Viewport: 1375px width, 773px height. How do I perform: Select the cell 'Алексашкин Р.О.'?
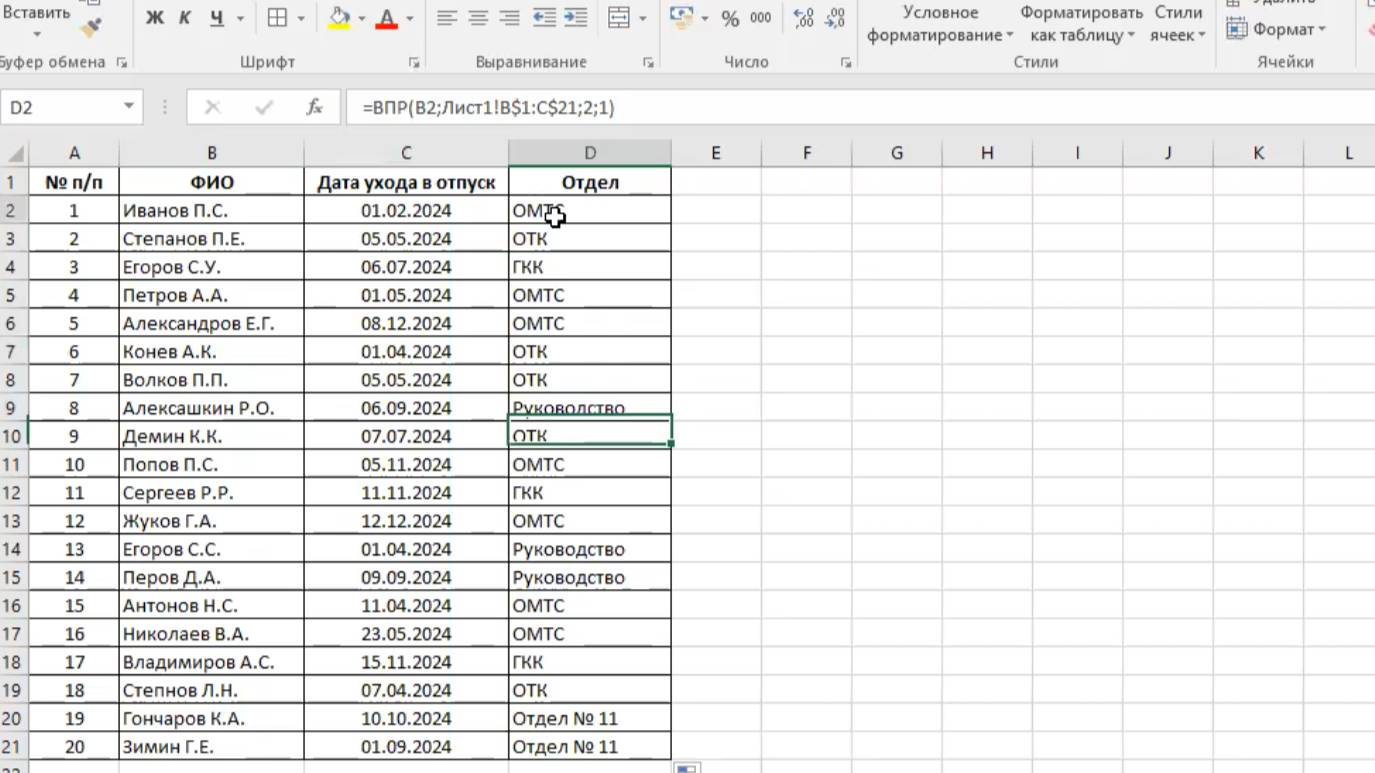tap(211, 408)
